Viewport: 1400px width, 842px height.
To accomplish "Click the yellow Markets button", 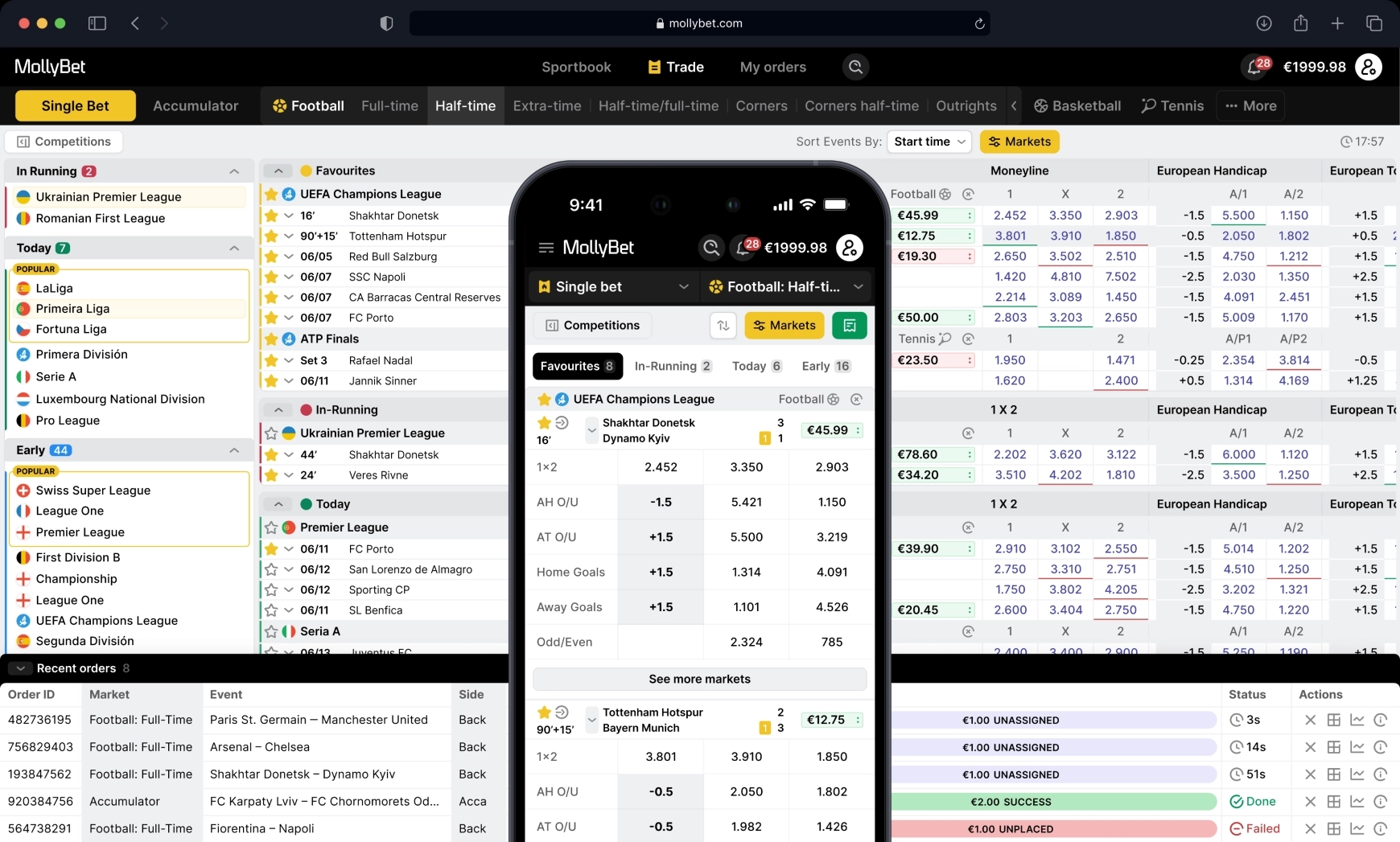I will (1019, 142).
